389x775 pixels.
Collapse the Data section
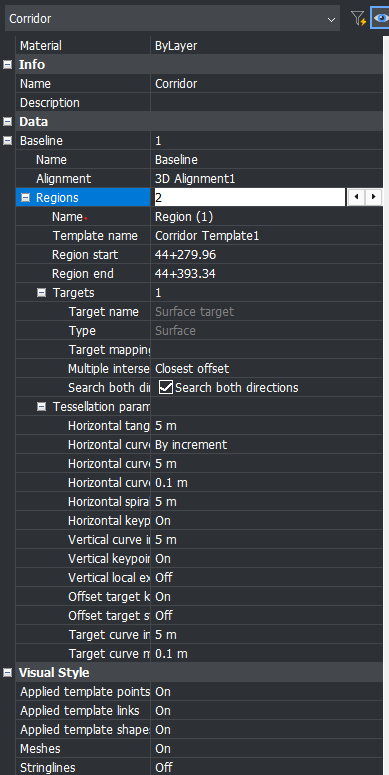click(7, 122)
